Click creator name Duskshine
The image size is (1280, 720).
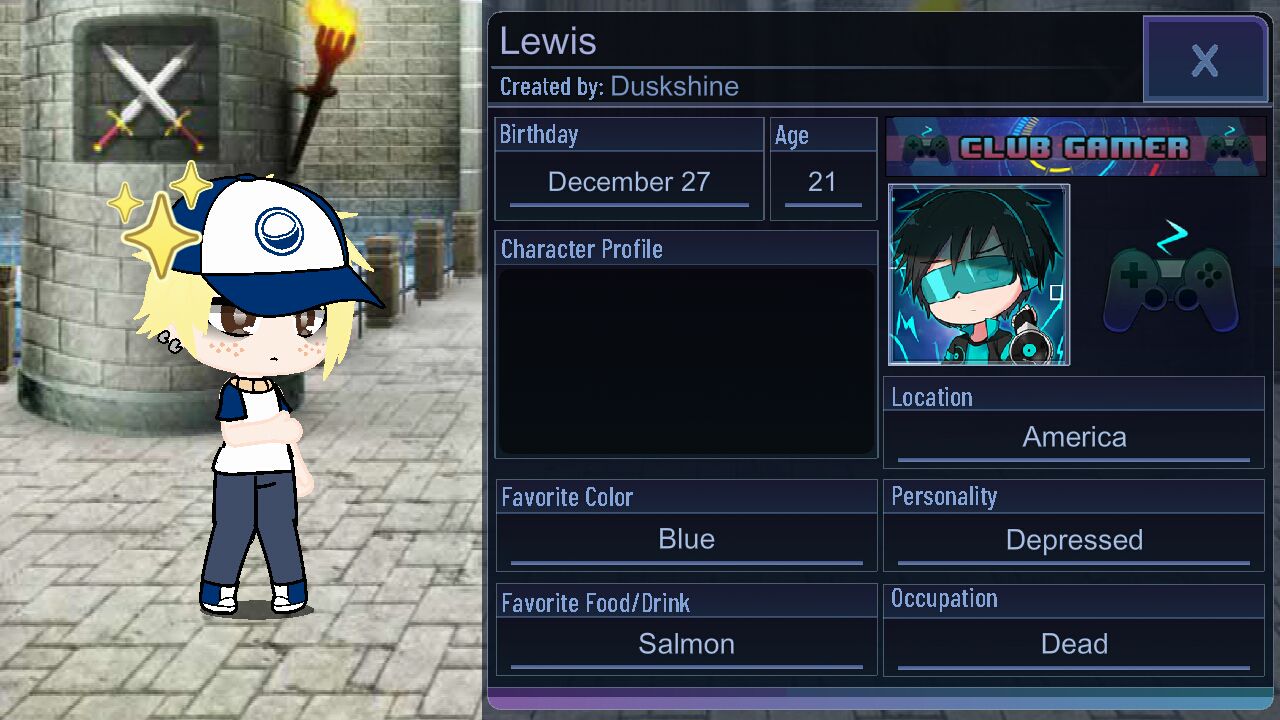click(x=675, y=86)
